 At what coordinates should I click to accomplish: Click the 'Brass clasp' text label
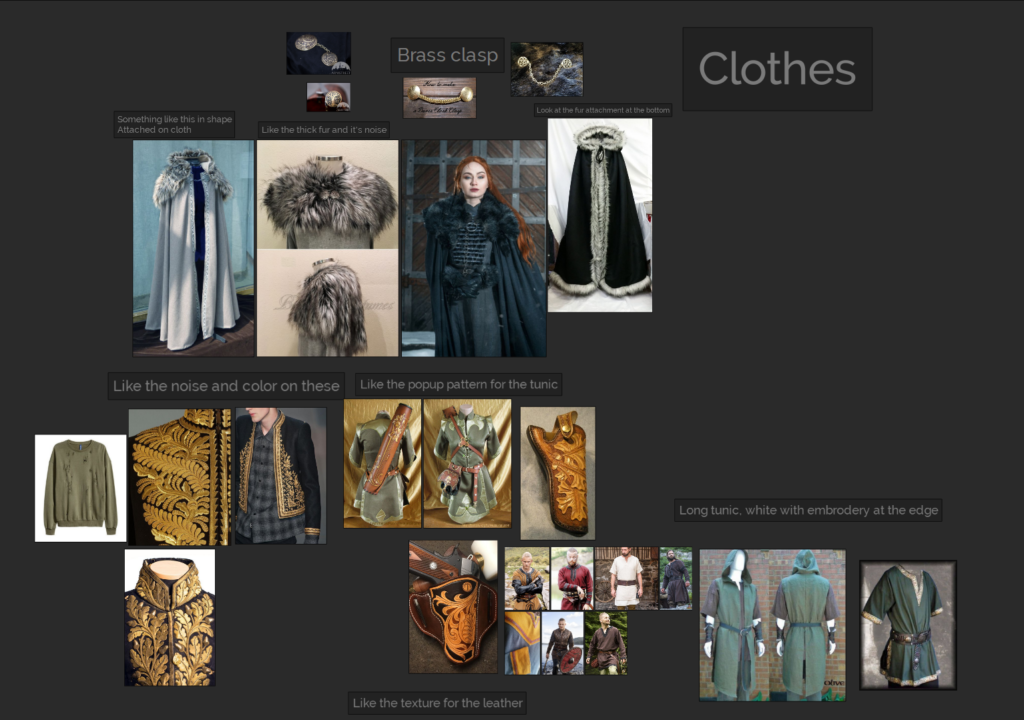(446, 55)
